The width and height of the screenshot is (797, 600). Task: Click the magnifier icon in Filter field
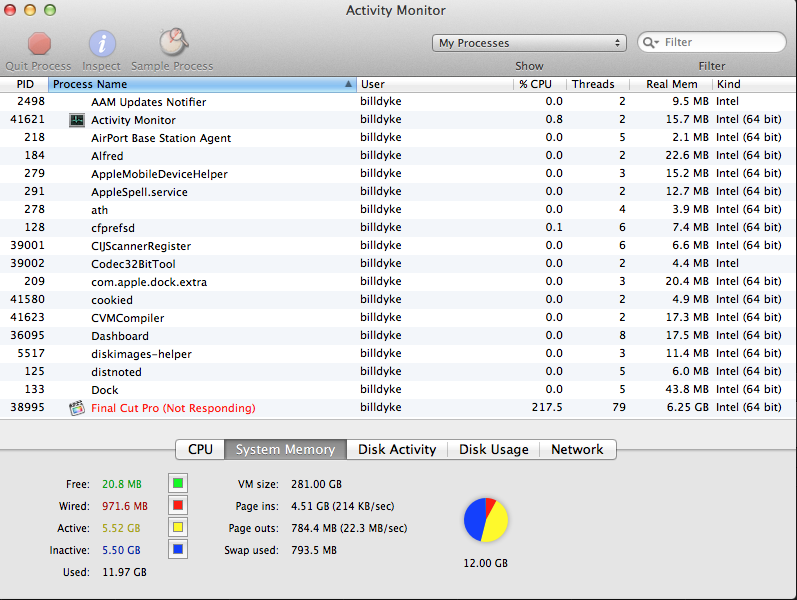pyautogui.click(x=651, y=43)
